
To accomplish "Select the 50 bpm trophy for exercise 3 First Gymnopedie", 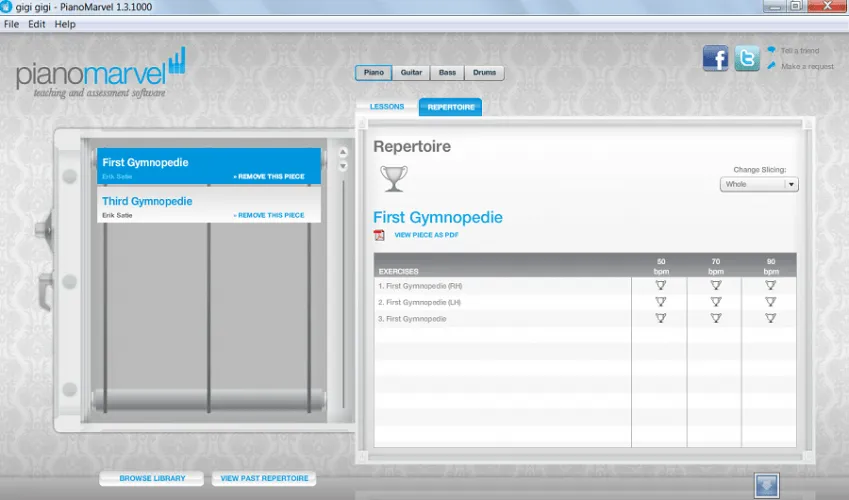I will tap(661, 318).
